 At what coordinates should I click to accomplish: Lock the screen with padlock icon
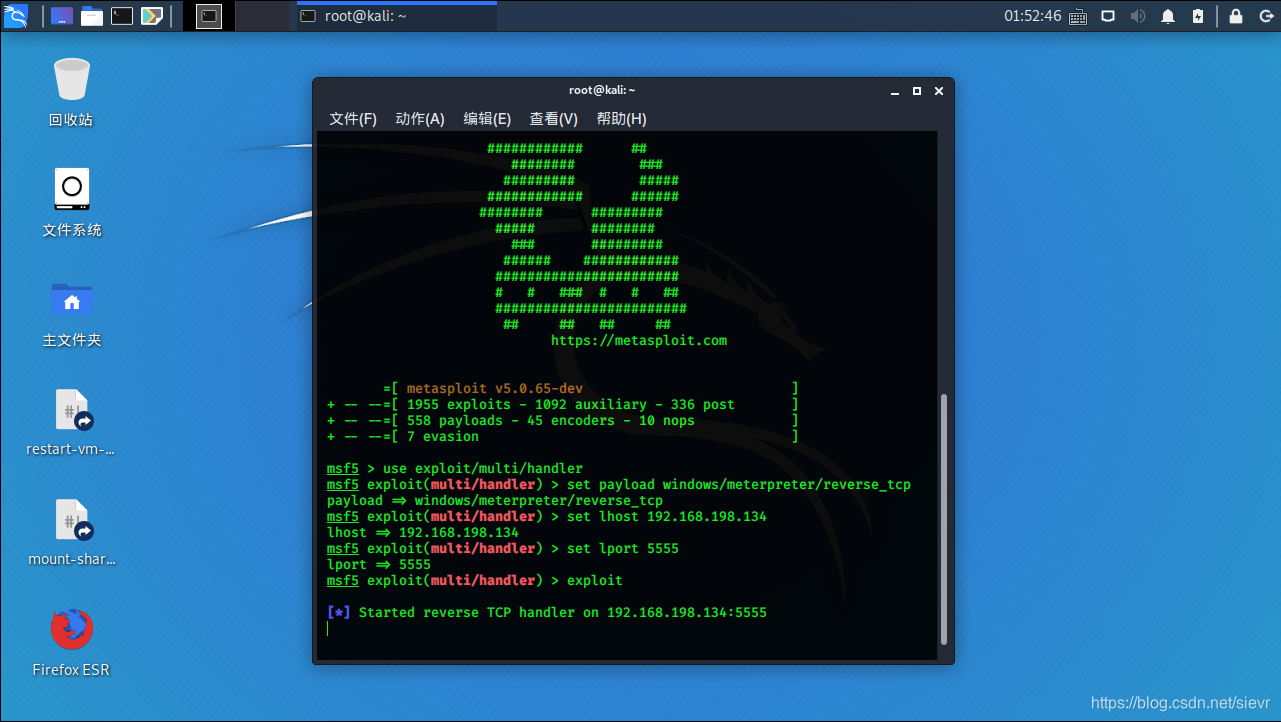(x=1236, y=16)
